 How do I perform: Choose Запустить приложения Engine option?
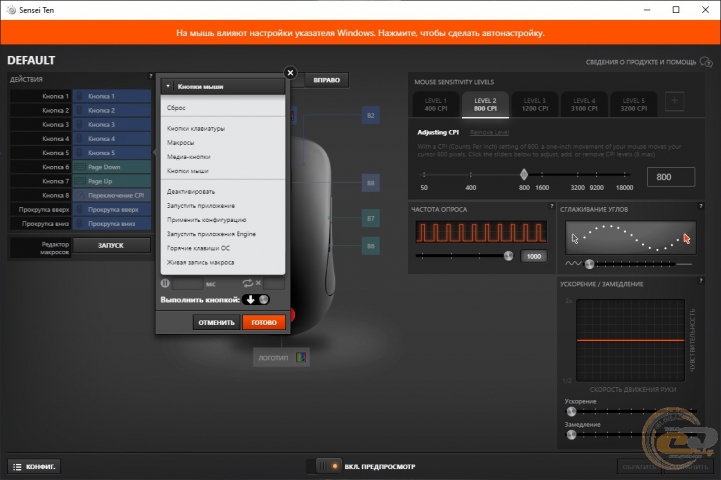223,234
